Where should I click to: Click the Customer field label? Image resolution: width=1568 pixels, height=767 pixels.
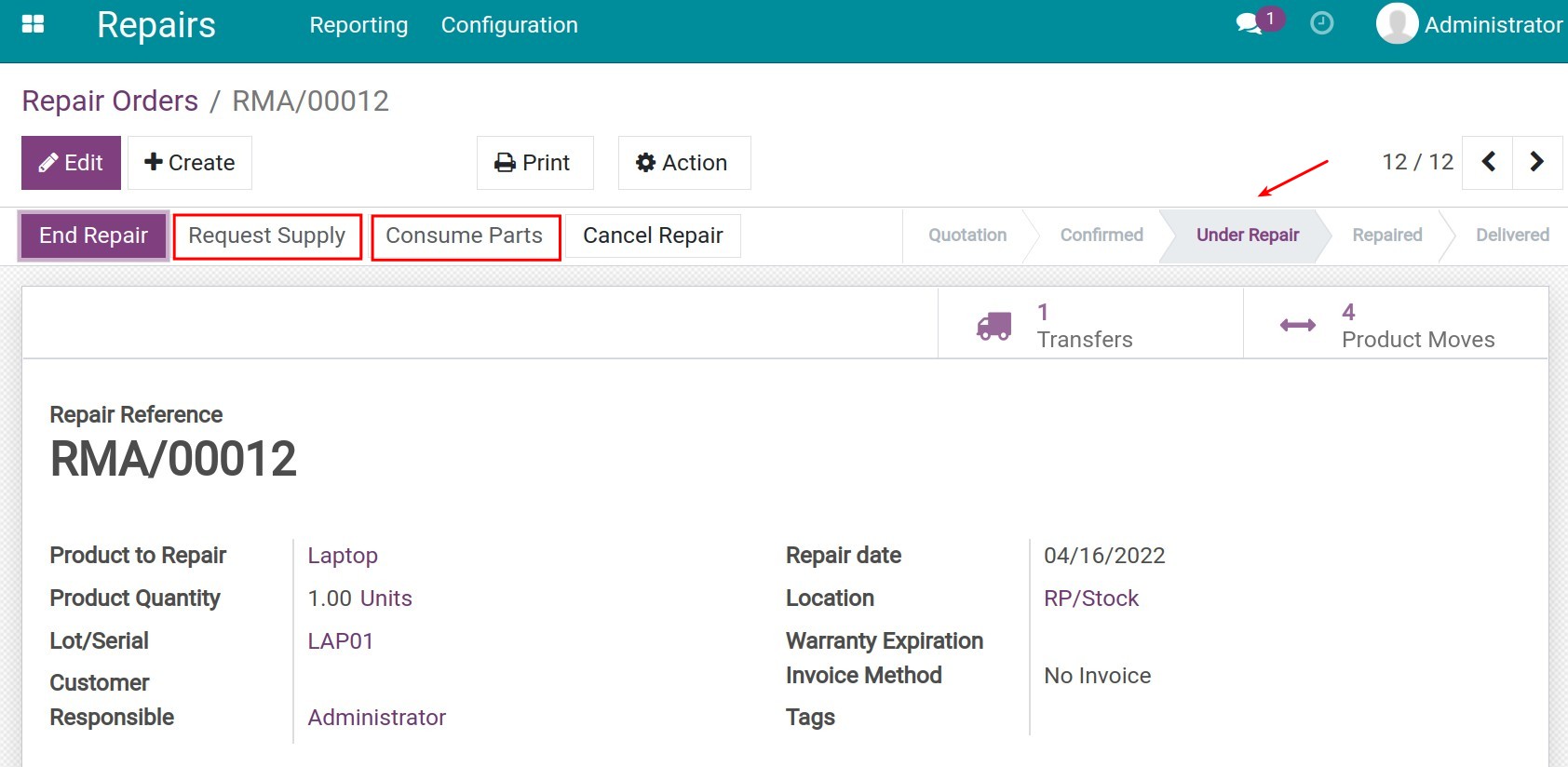[x=99, y=683]
